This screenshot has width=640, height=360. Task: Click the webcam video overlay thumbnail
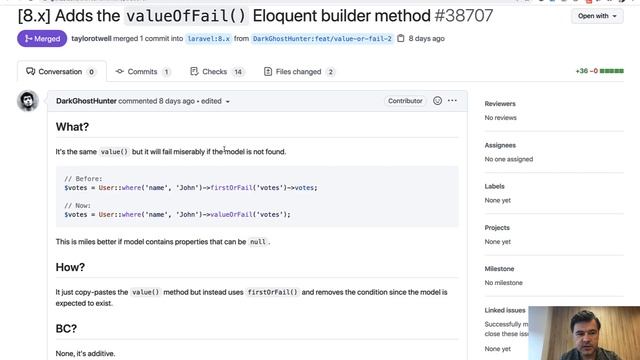(x=584, y=333)
